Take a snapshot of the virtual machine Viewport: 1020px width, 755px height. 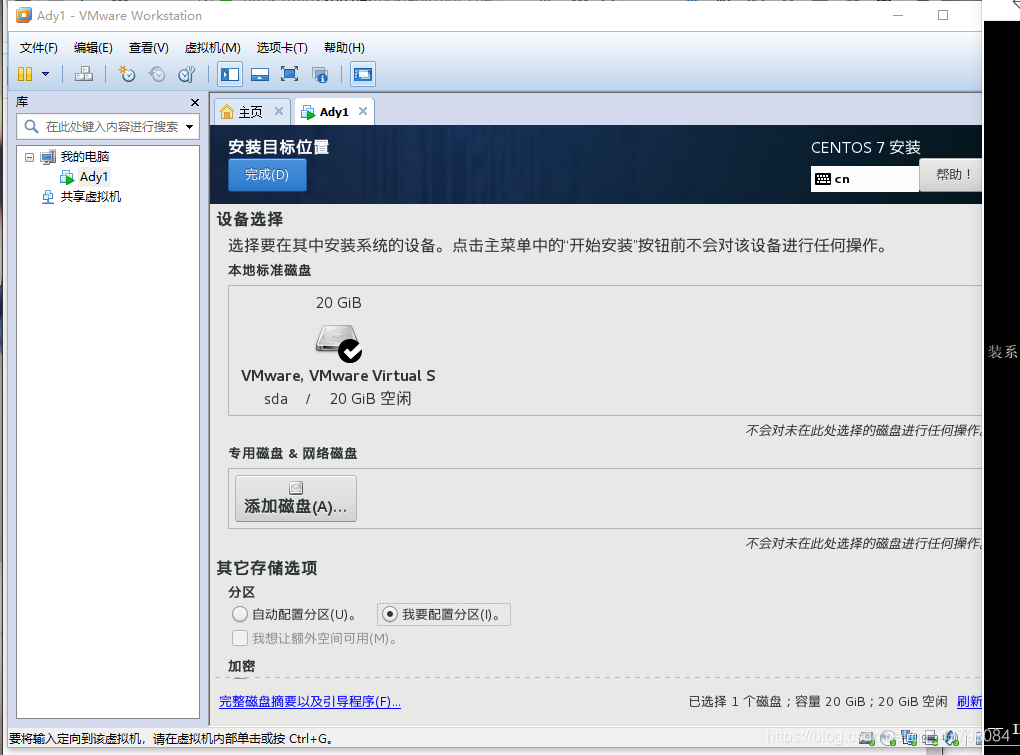click(127, 74)
